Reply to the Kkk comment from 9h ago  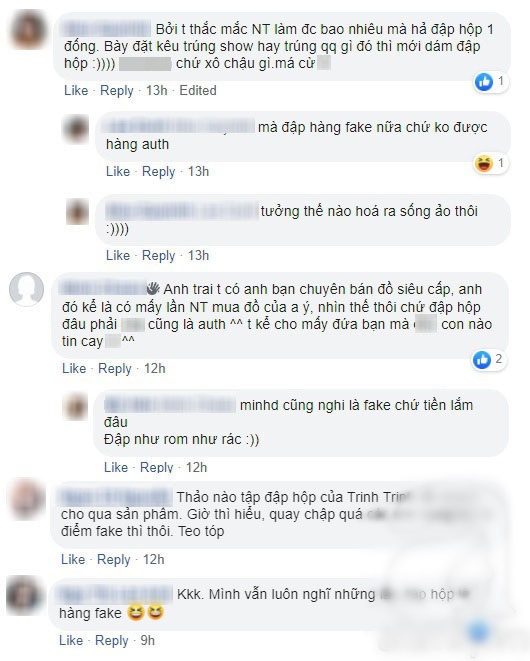pos(111,640)
